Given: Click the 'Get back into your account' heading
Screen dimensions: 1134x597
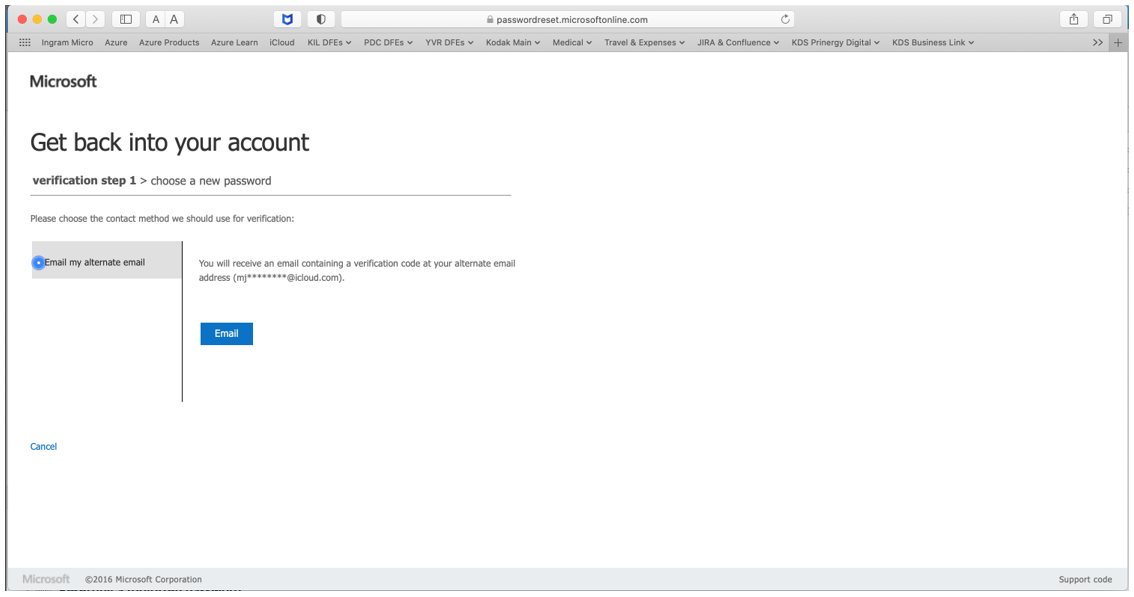Looking at the screenshot, I should tap(169, 143).
